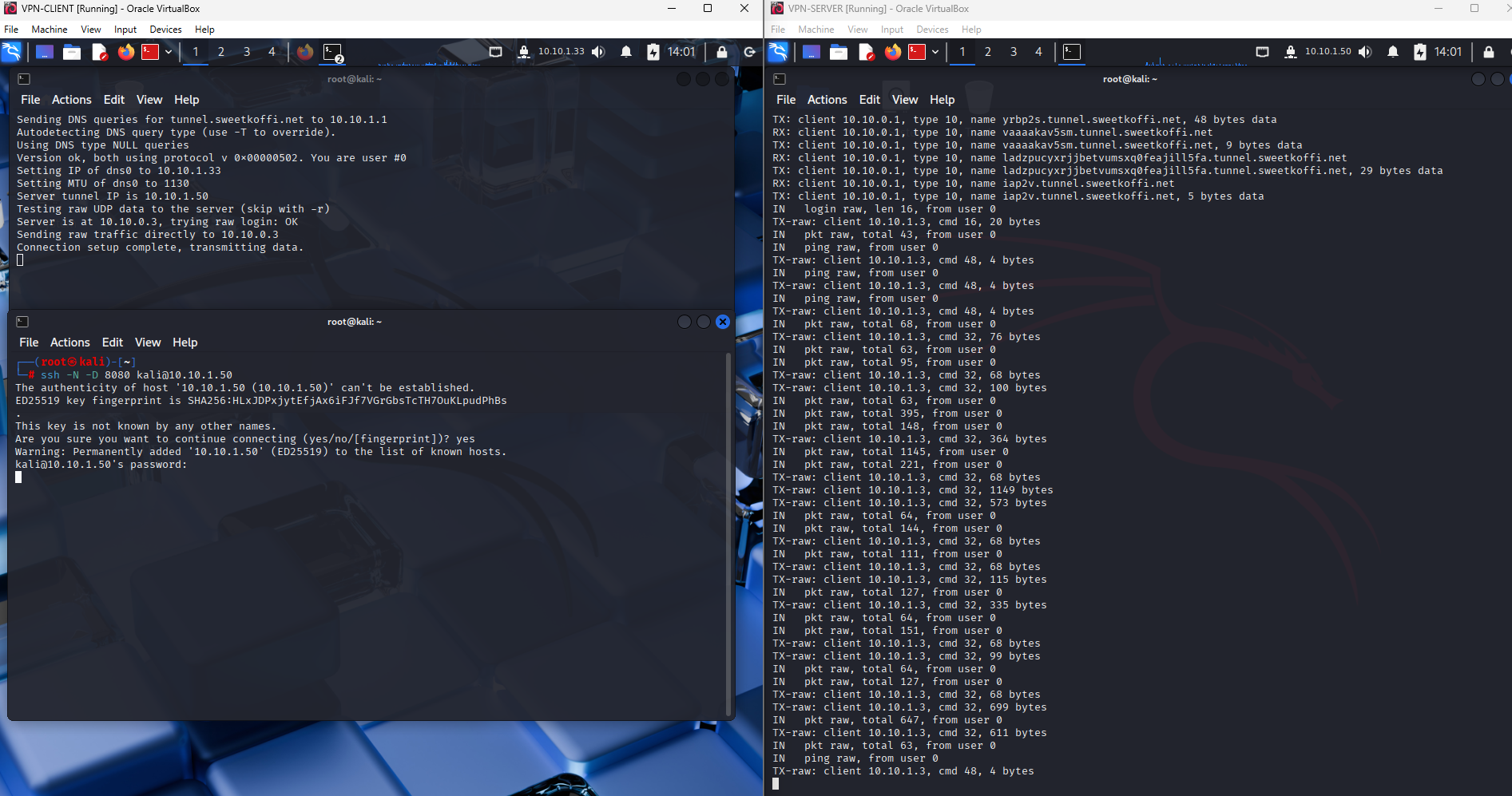Click VPN IP 10.10.1.33 indicator icon
Screen dimensions: 1512x796
(x=524, y=52)
